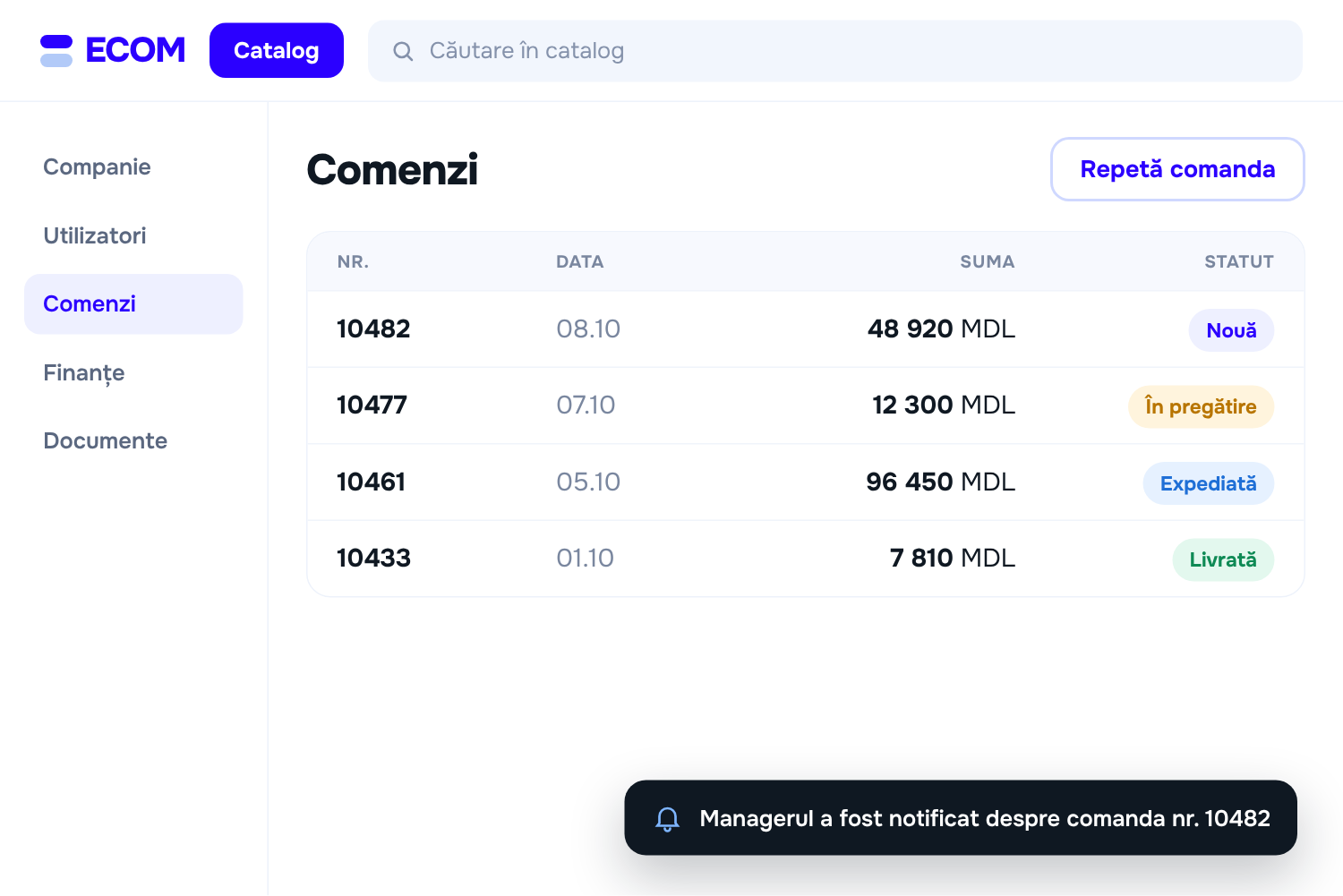Screen dimensions: 1343x896
Task: Select order number 10433
Action: click(373, 559)
